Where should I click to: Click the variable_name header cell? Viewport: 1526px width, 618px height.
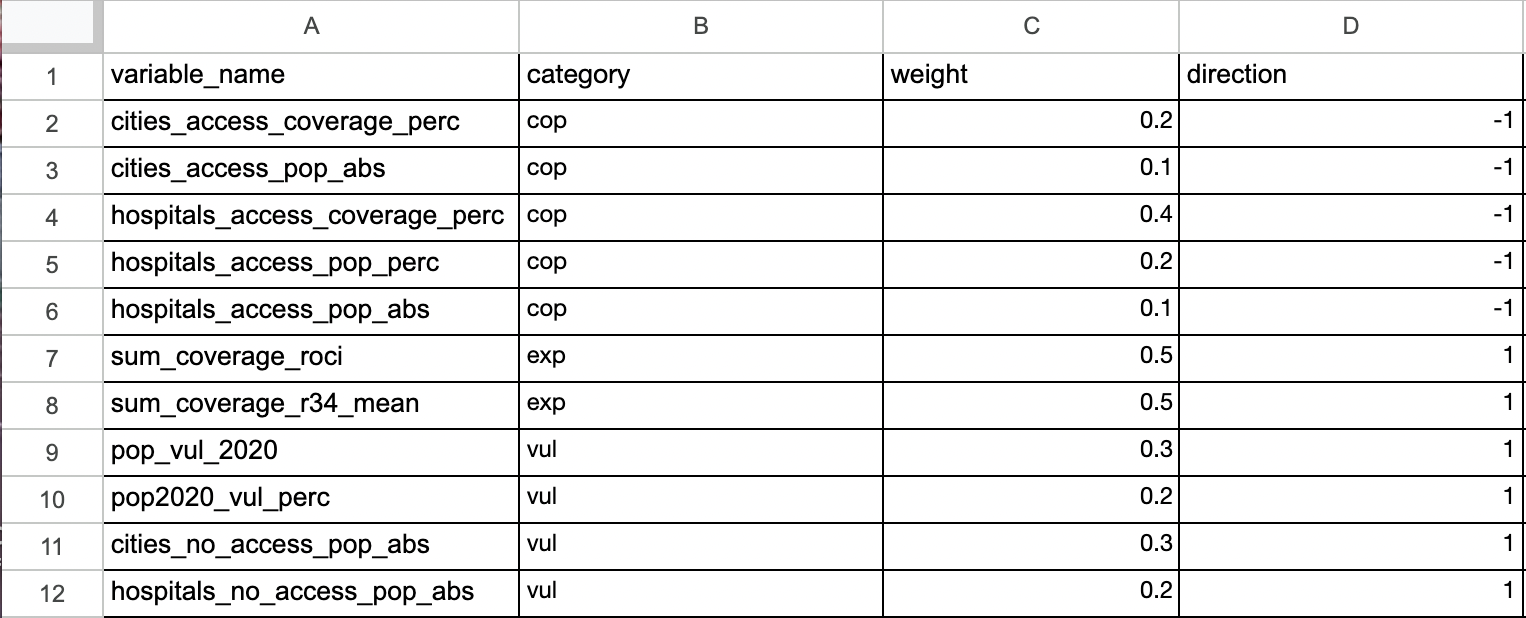pyautogui.click(x=311, y=75)
